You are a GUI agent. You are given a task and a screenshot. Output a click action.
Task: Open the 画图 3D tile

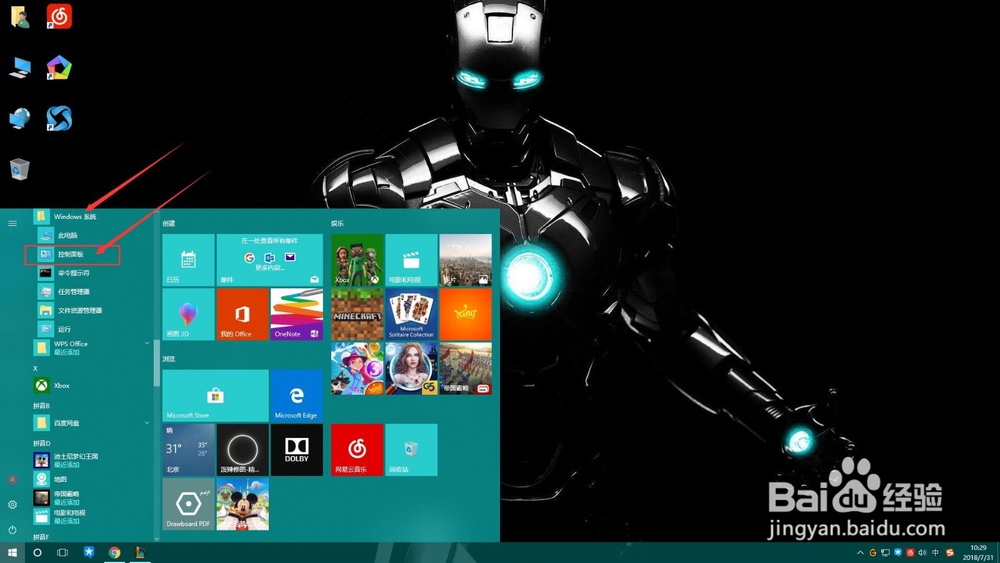click(188, 314)
